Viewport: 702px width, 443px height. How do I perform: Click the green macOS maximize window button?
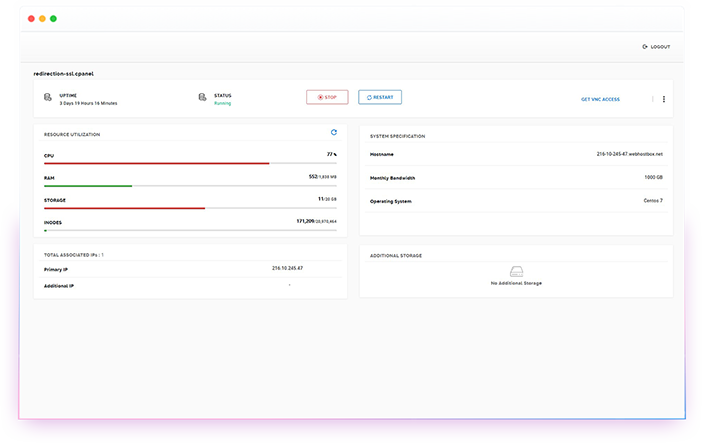coord(53,19)
